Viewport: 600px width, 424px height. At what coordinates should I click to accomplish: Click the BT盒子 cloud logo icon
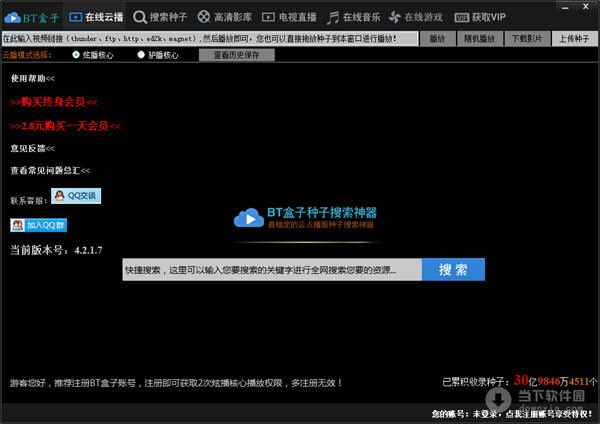pos(12,17)
